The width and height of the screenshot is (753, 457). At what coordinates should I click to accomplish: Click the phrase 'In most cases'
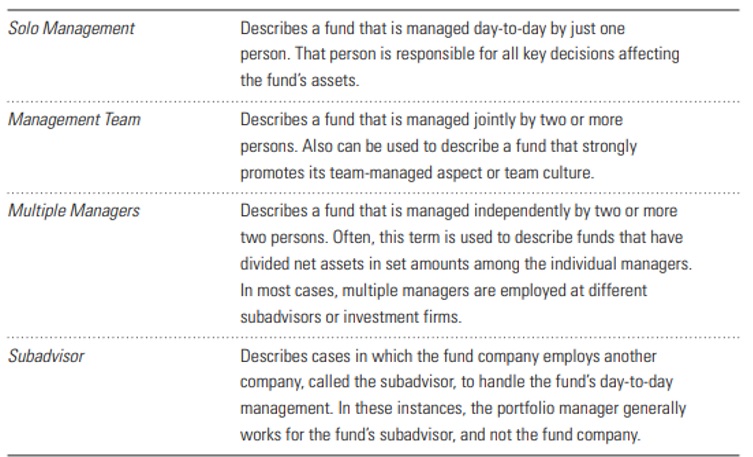282,290
